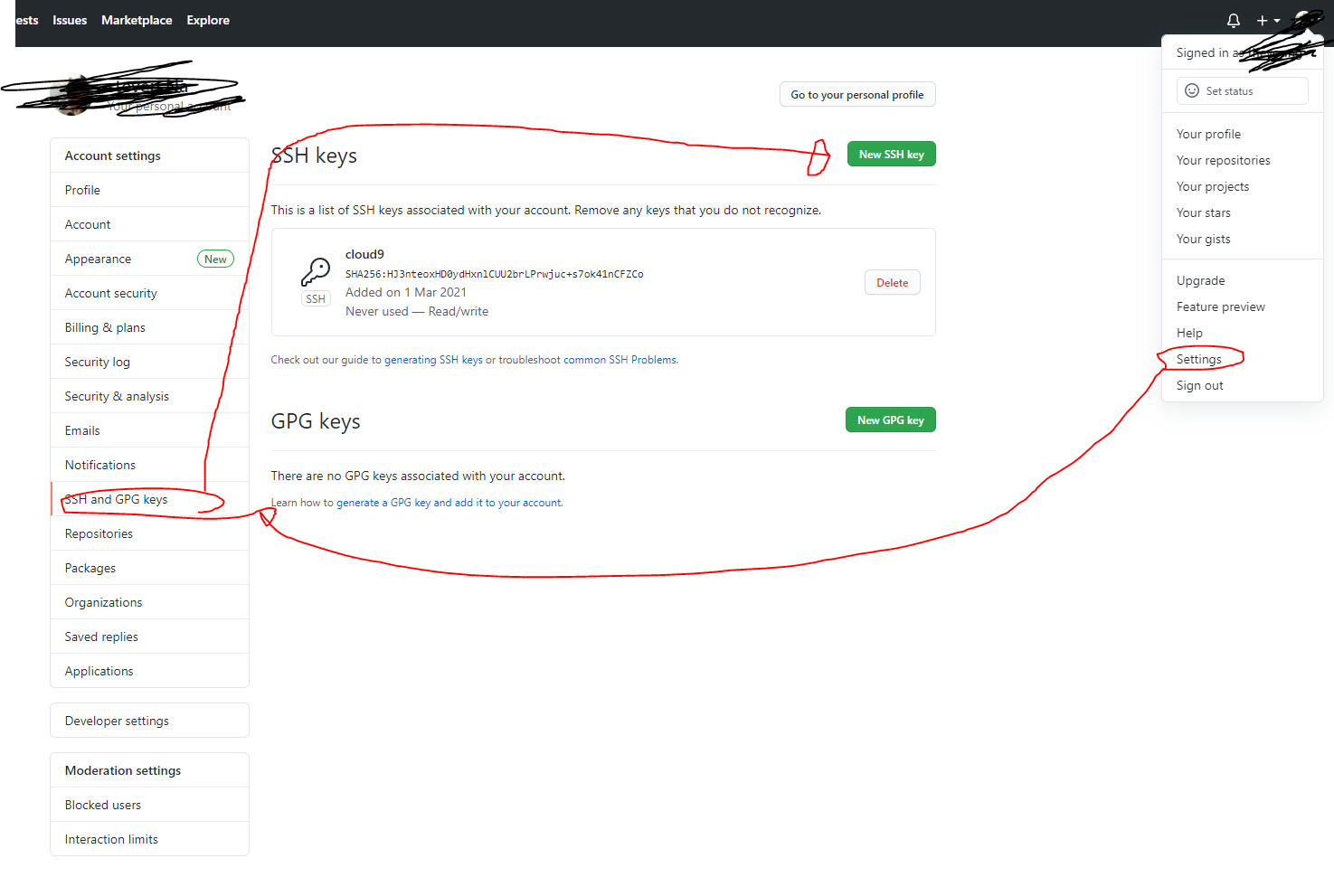Open Security & analysis in the sidebar

[x=149, y=396]
